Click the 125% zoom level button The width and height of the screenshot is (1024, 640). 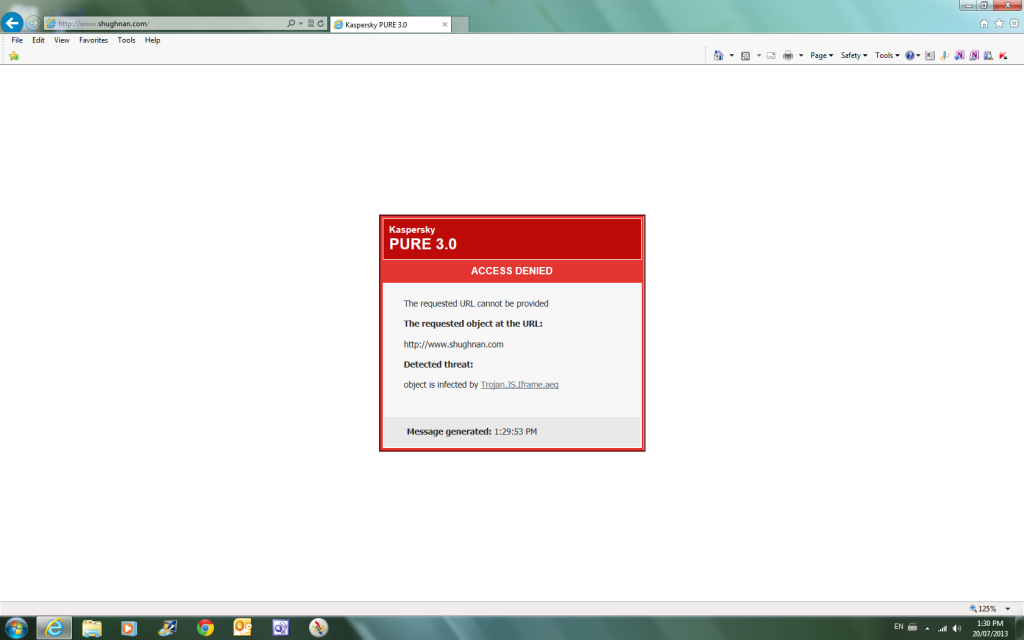tap(983, 609)
